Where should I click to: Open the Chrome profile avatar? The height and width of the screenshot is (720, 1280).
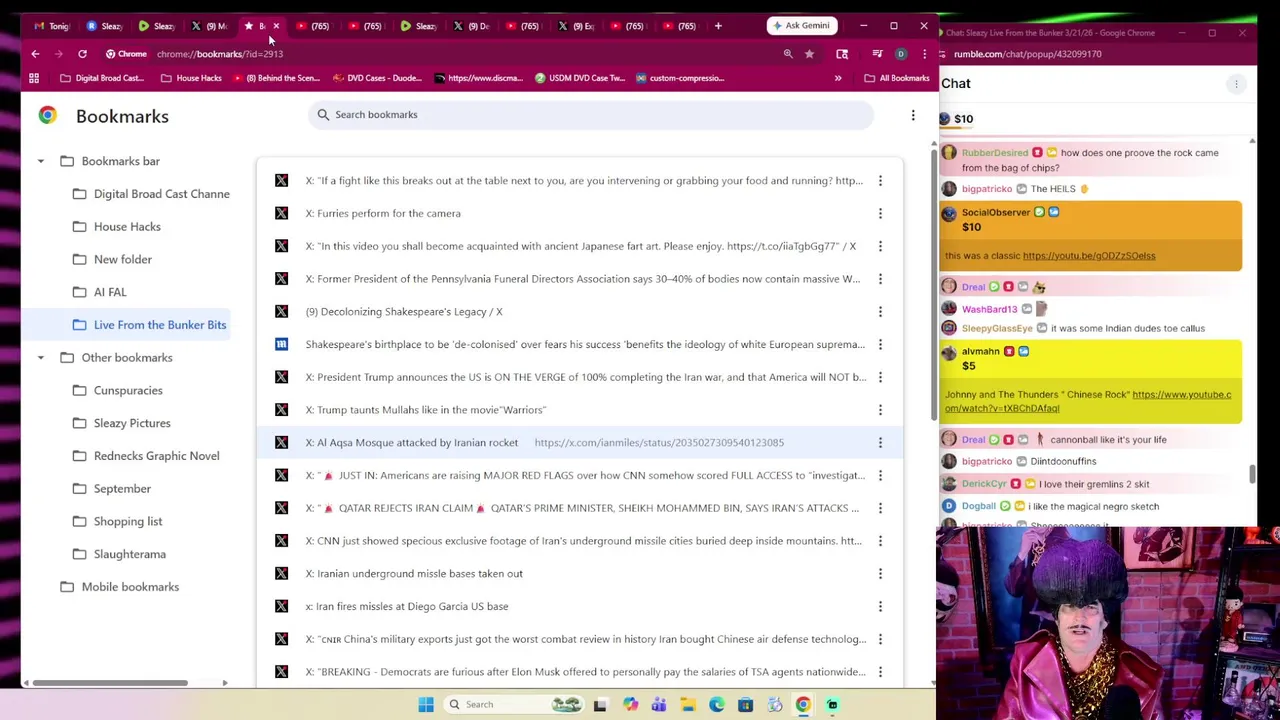[901, 54]
